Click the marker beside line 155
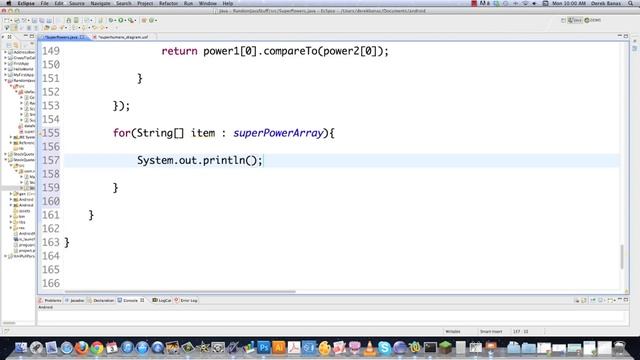Viewport: 640px width, 360px height. point(40,133)
